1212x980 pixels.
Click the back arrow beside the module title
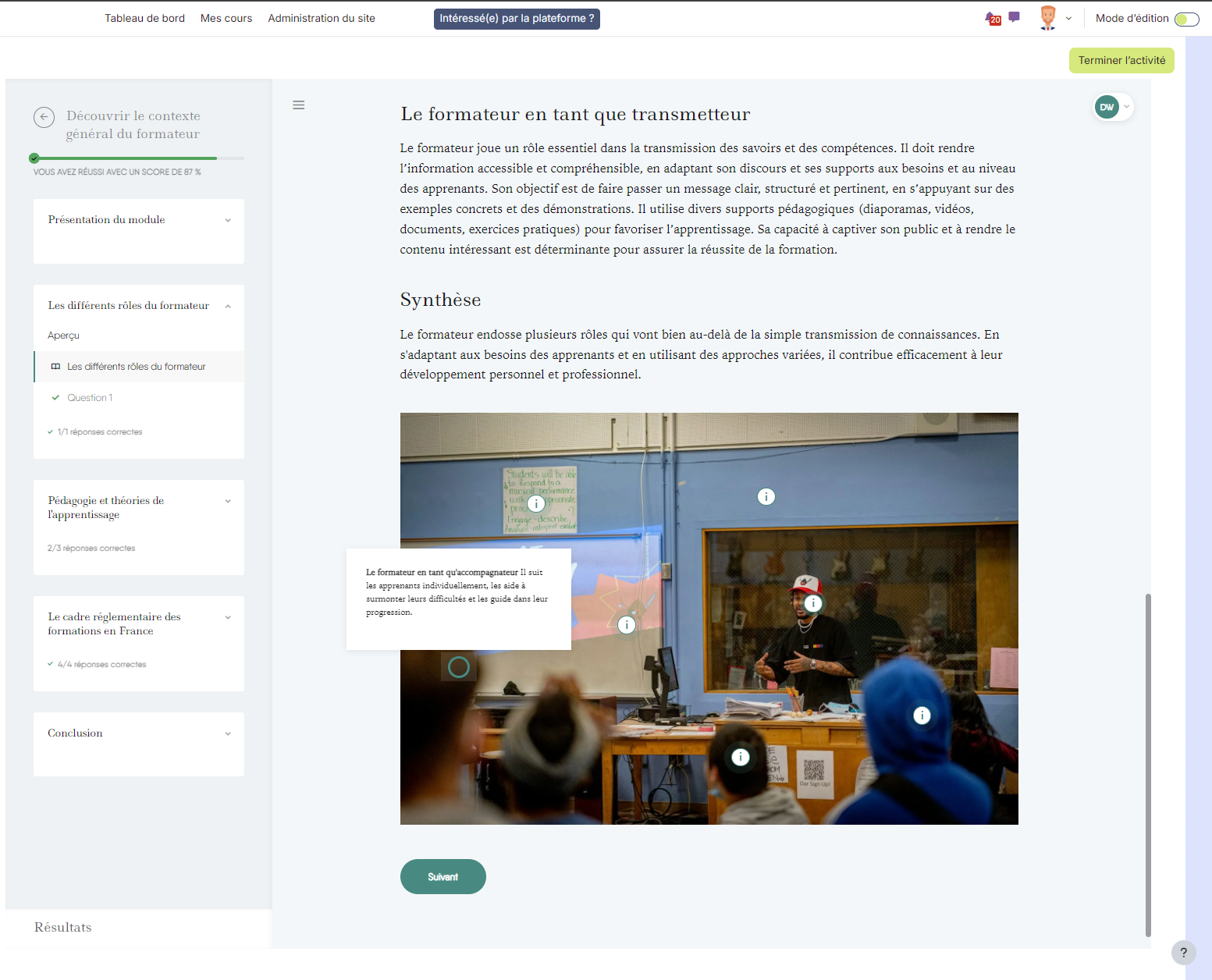tap(44, 117)
